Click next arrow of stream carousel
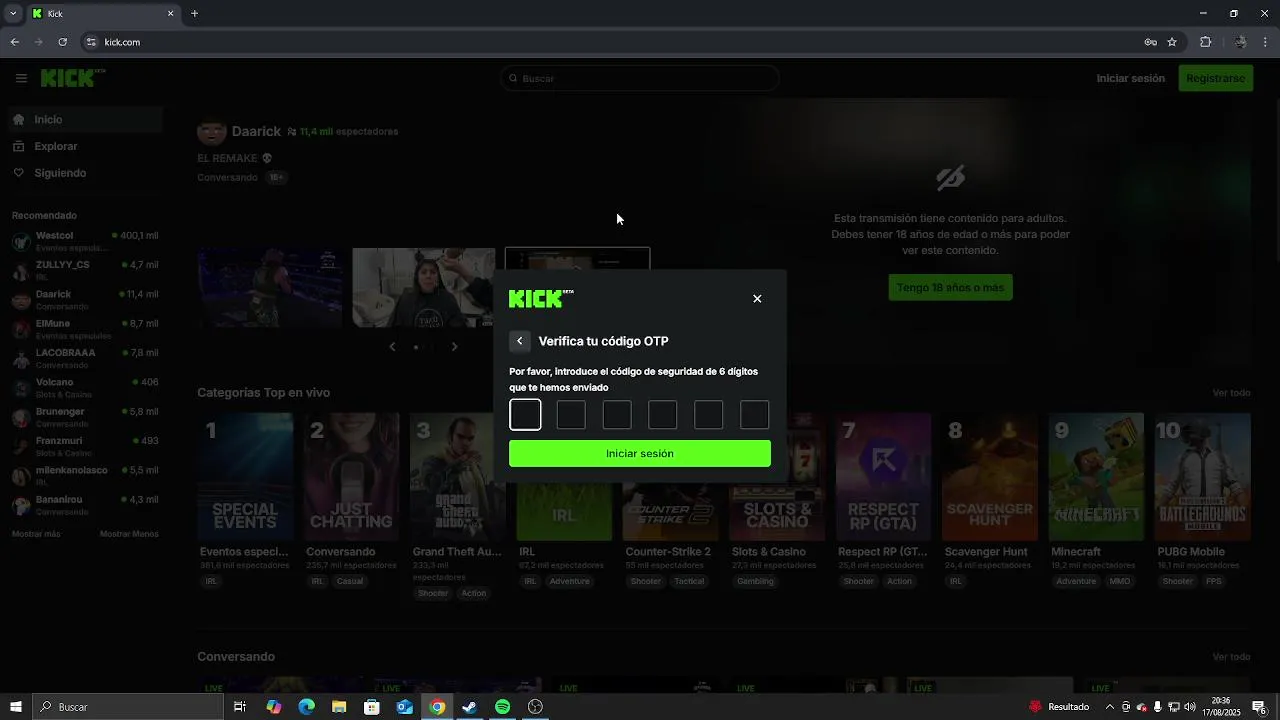Screen dimensions: 1280x720 click(454, 347)
